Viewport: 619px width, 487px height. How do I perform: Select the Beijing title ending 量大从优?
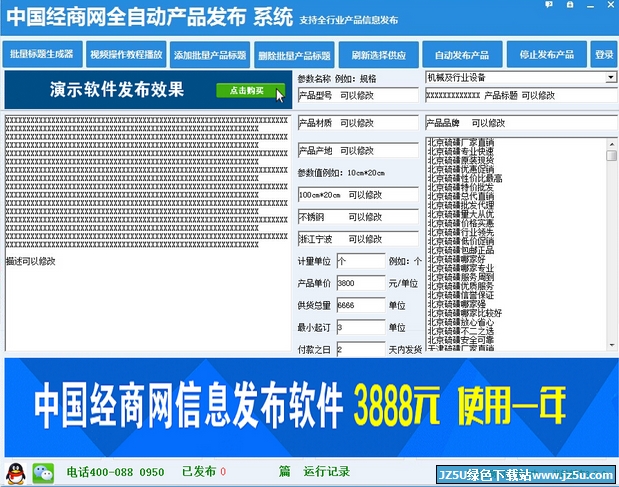click(461, 214)
